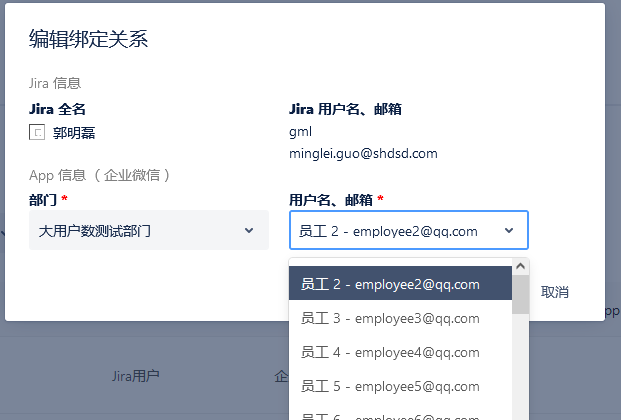Viewport: 621px width, 420px height.
Task: Click the chevron arrow in 部门 dropdown
Action: pyautogui.click(x=249, y=231)
